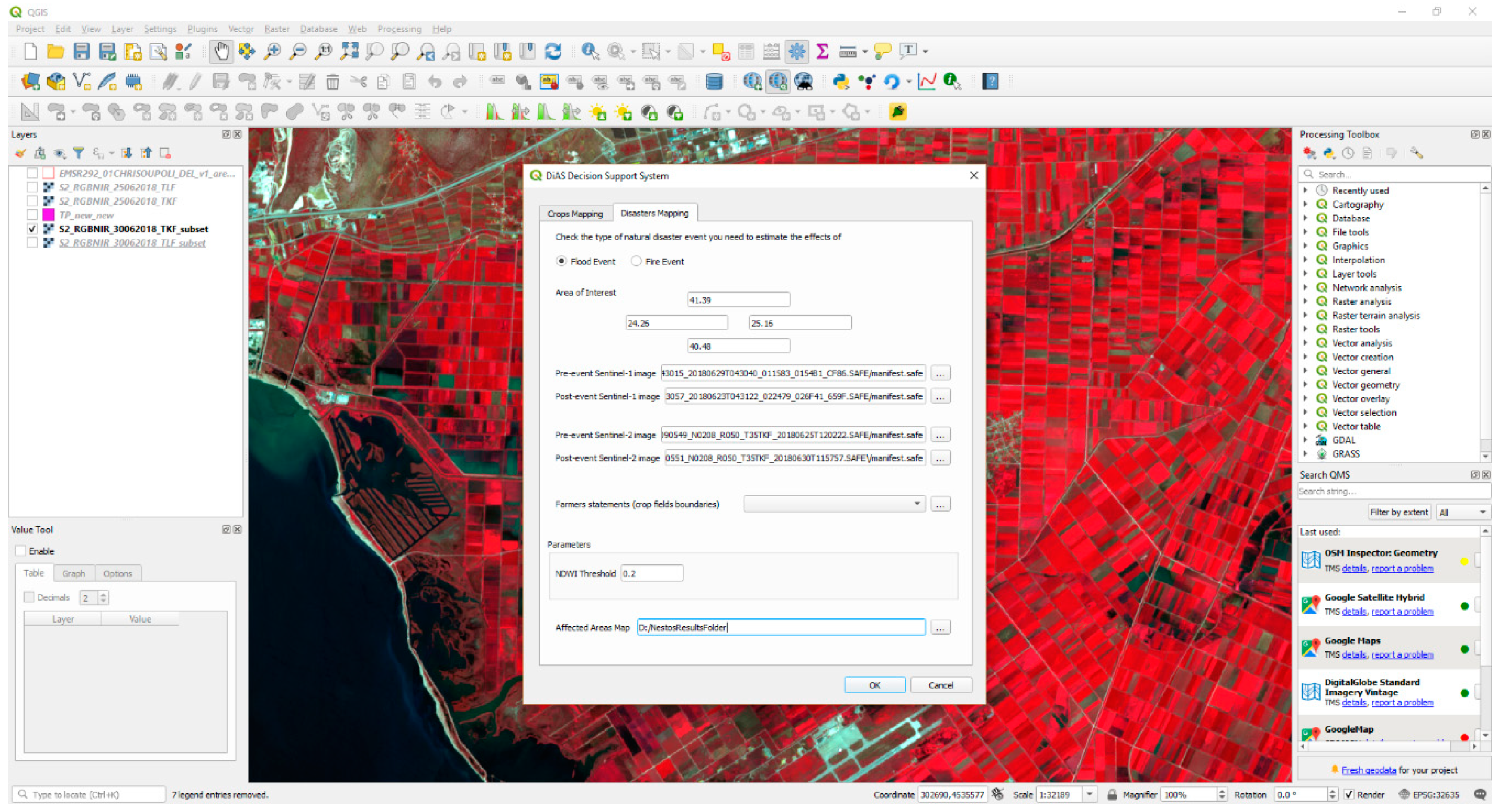This screenshot has height=812, width=1500.
Task: Toggle the Render checkbox in status bar
Action: click(x=1349, y=795)
